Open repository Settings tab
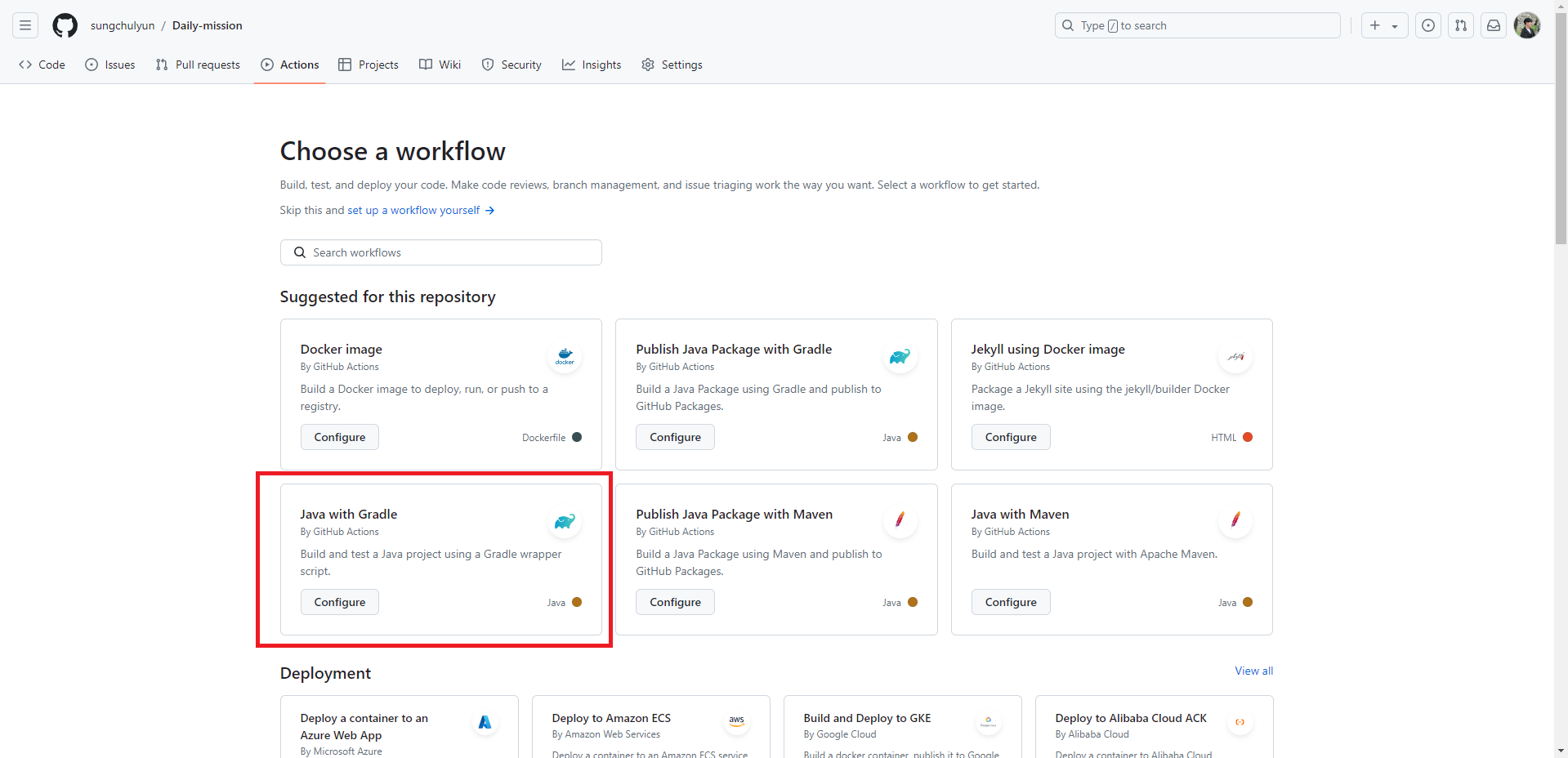Screen dimensions: 1568x758 (x=672, y=65)
